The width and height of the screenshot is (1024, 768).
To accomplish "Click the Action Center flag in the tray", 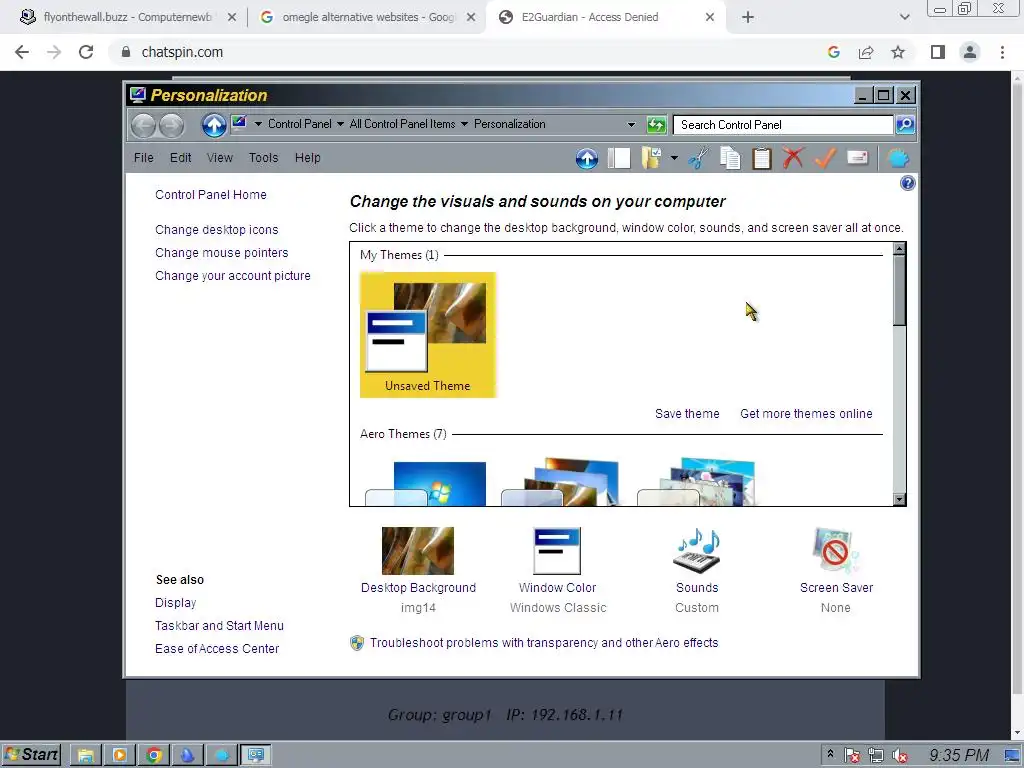I will click(x=852, y=756).
